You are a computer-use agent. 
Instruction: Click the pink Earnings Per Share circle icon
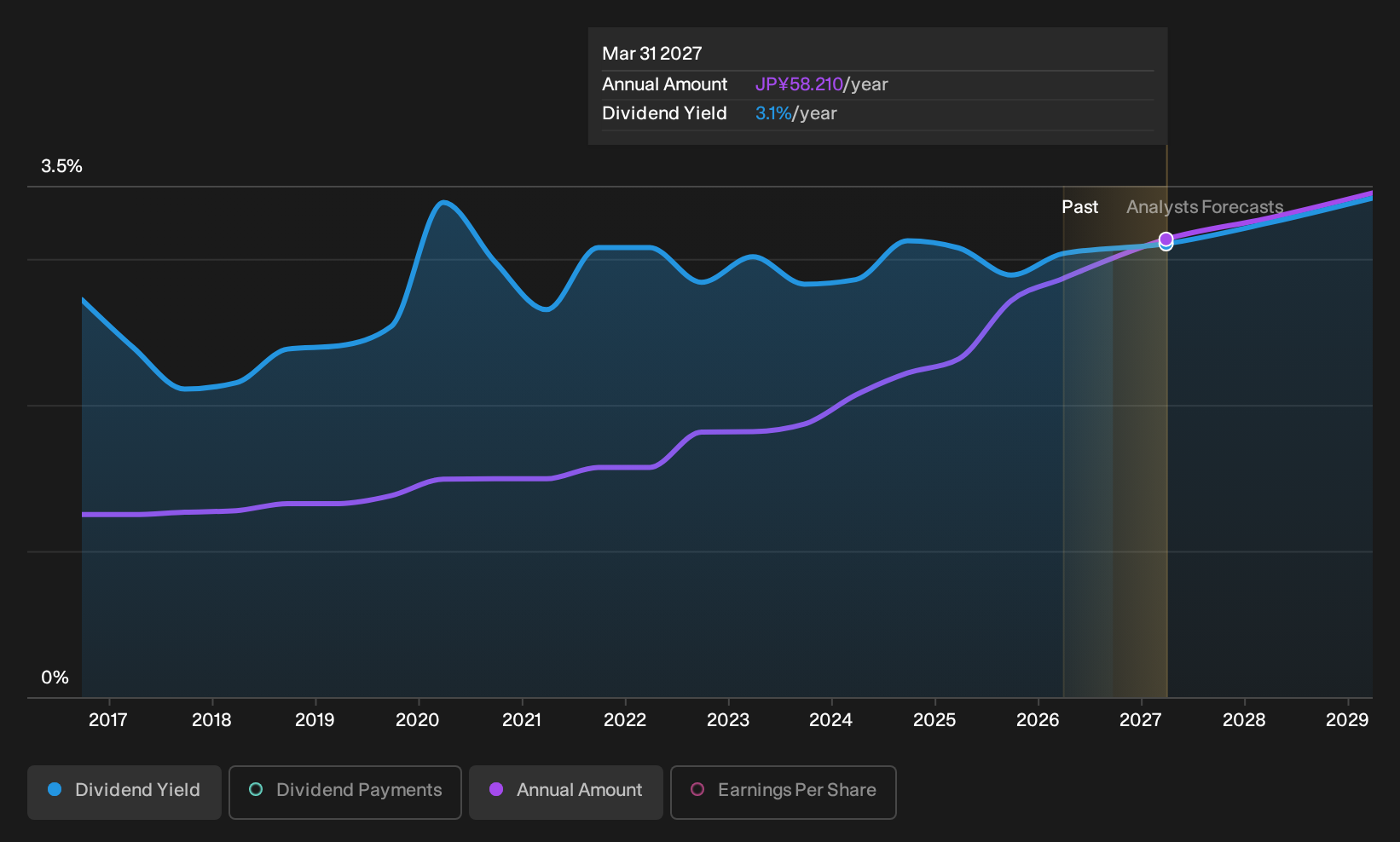point(697,789)
